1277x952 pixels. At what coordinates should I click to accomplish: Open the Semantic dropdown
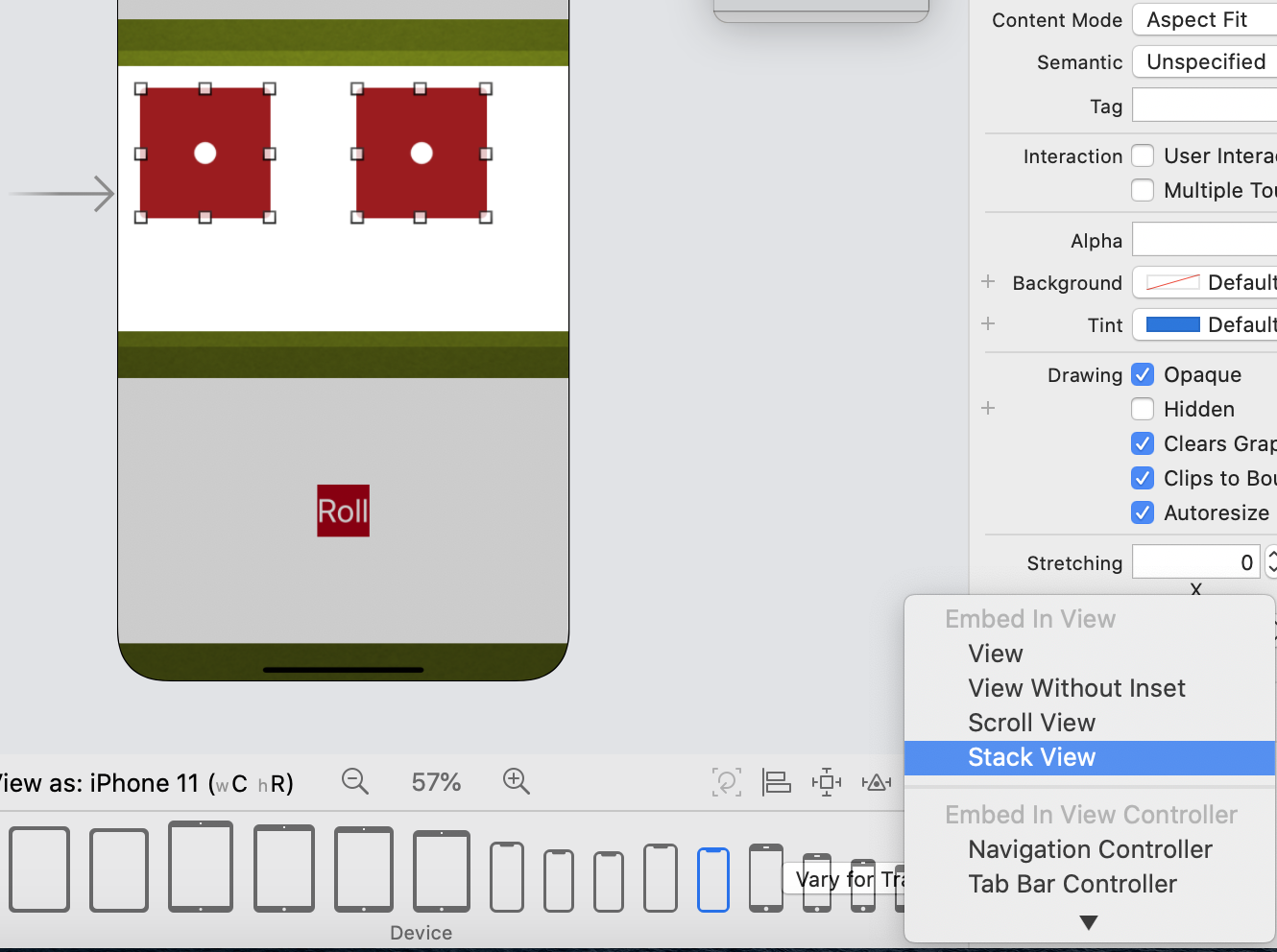[1205, 61]
